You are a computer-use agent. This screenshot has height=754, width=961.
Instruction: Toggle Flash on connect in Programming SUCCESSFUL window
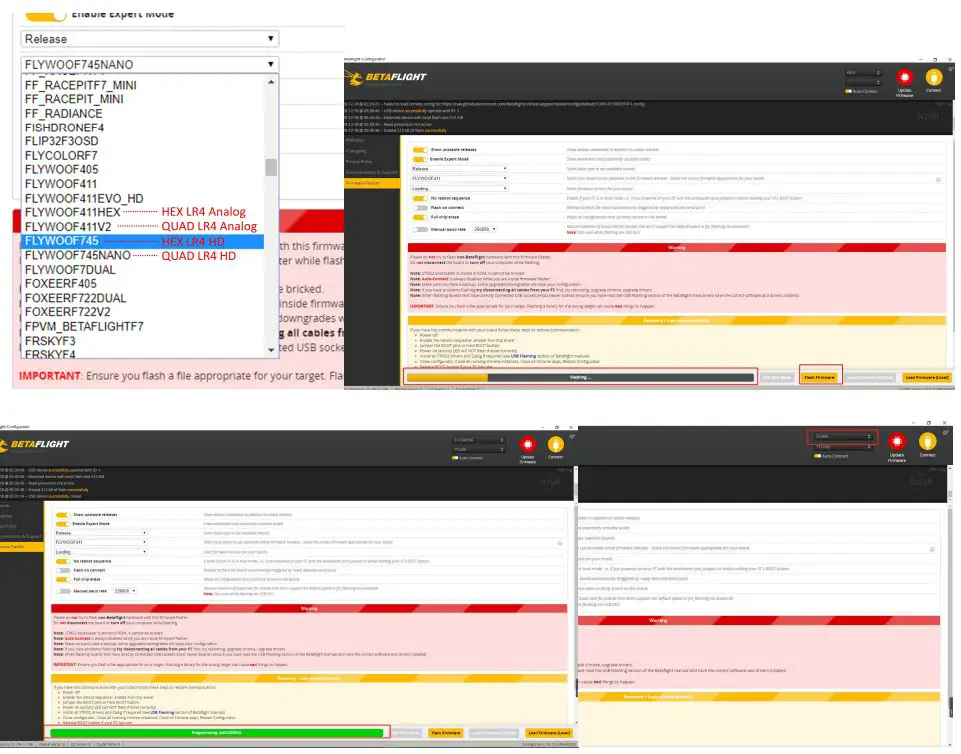pos(63,570)
